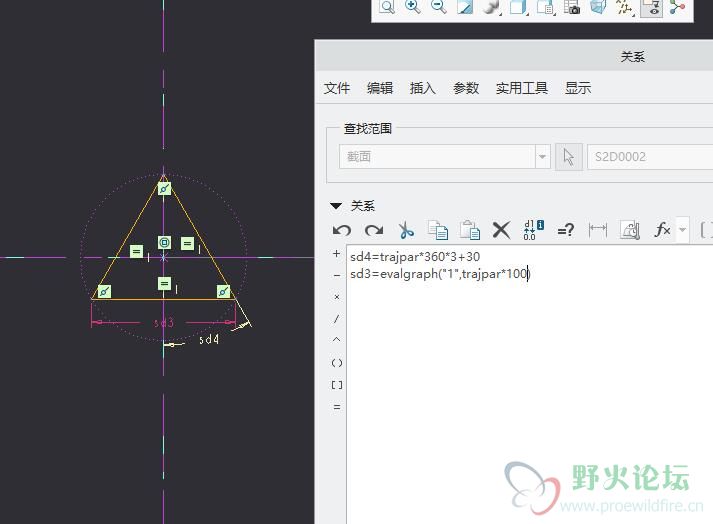Click the Redo icon in relations toolbar

coord(374,230)
